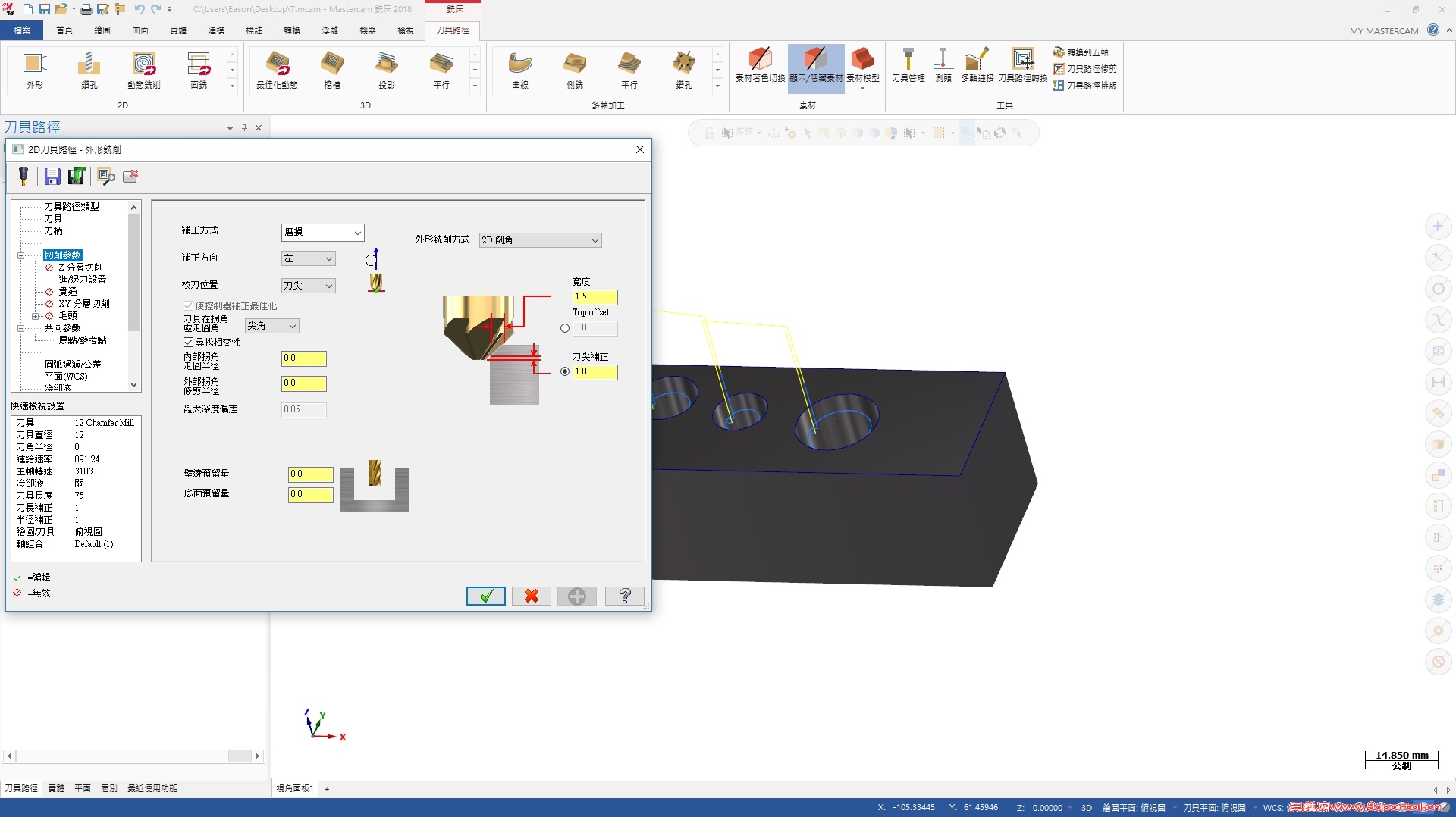Expand the 毛頭 tree node
Viewport: 1456px width, 817px height.
click(x=35, y=316)
